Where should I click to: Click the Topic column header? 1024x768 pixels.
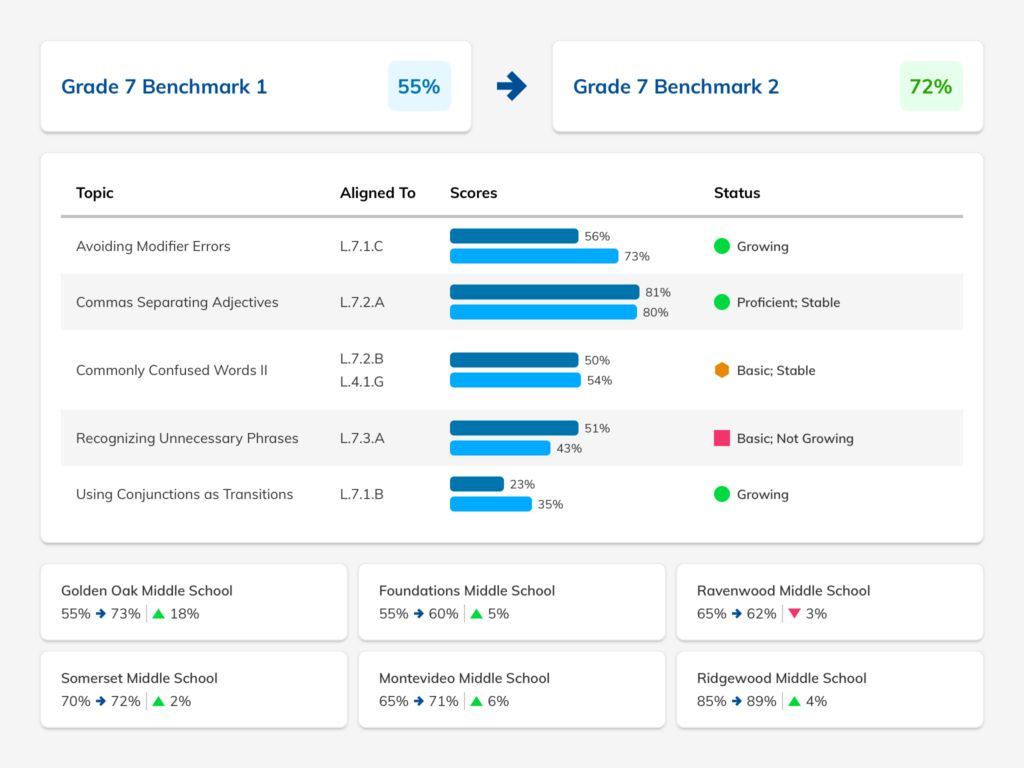pos(95,193)
